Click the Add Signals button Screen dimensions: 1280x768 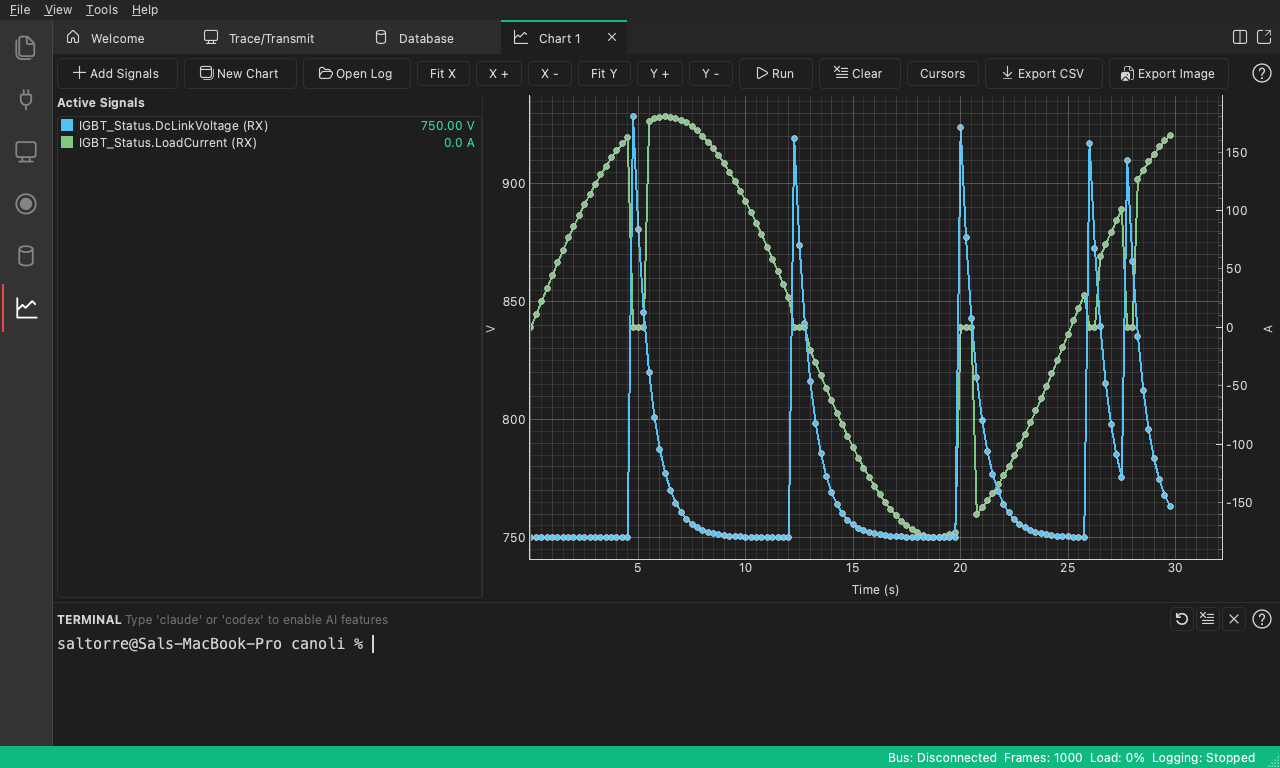point(117,73)
